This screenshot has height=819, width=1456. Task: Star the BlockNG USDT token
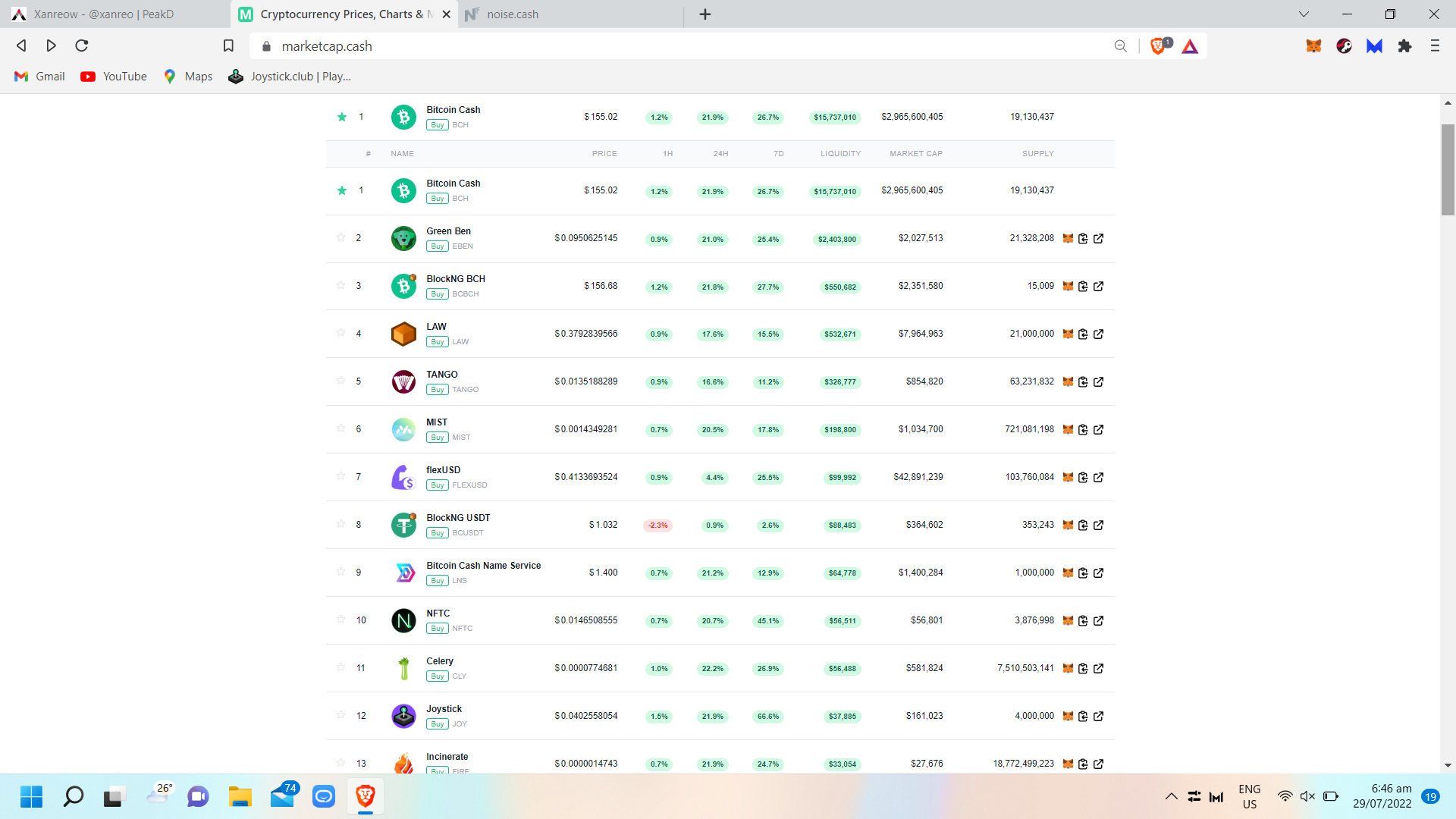340,524
